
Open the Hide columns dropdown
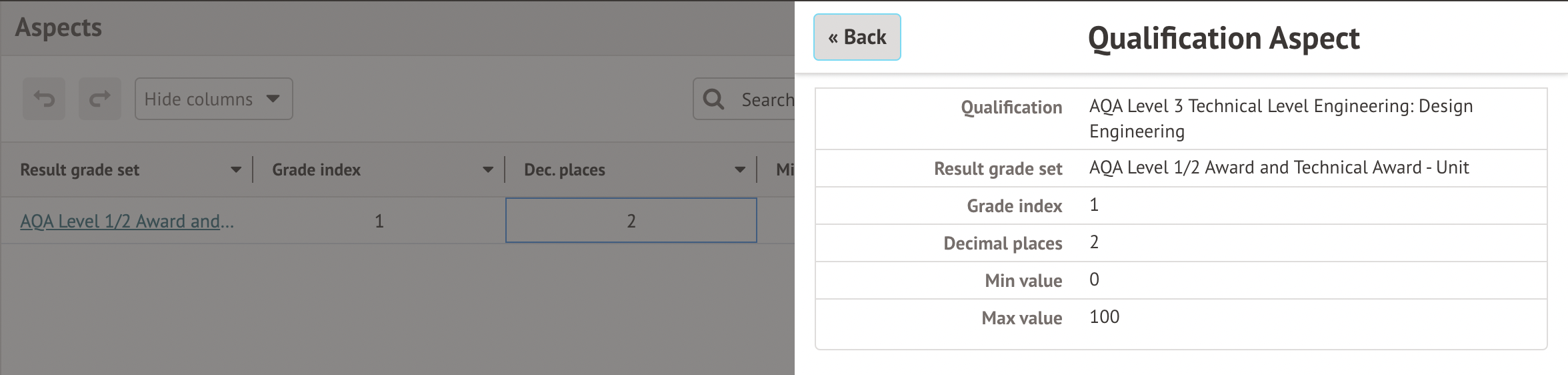[213, 99]
